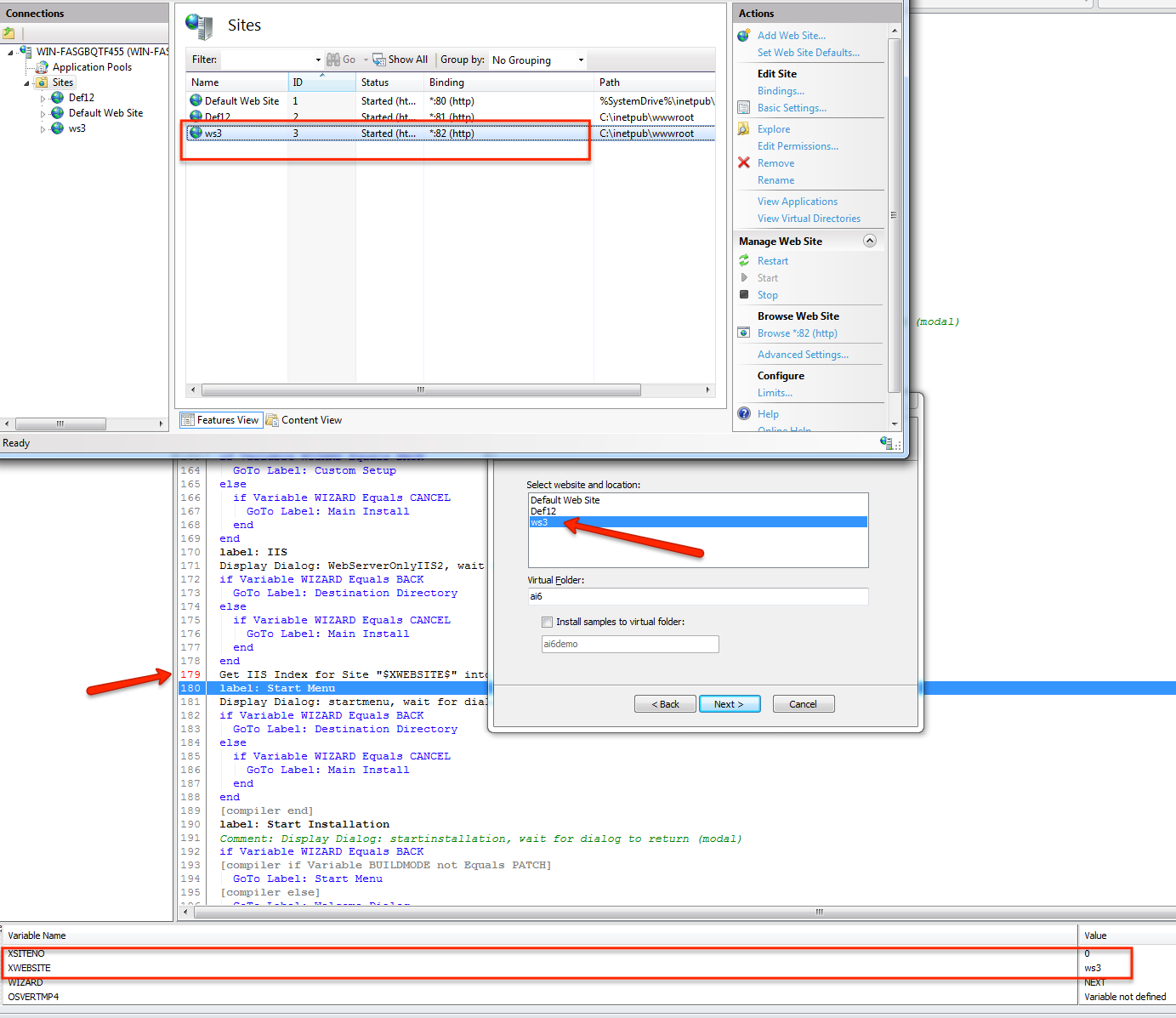This screenshot has width=1176, height=1018.
Task: Click the Def12 globe icon in Connections tree
Action: [57, 97]
